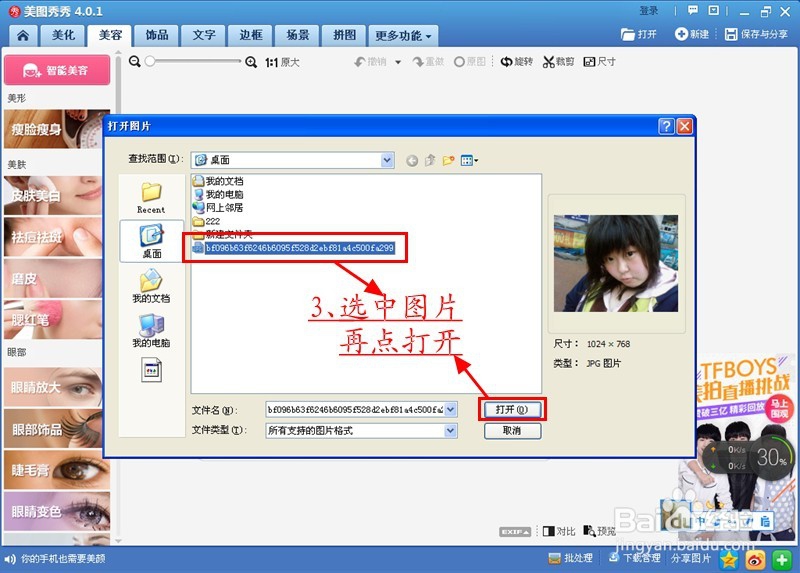Screen dimensions: 800x573
Task: Expand the 文件名 dropdown arrow
Action: point(451,409)
